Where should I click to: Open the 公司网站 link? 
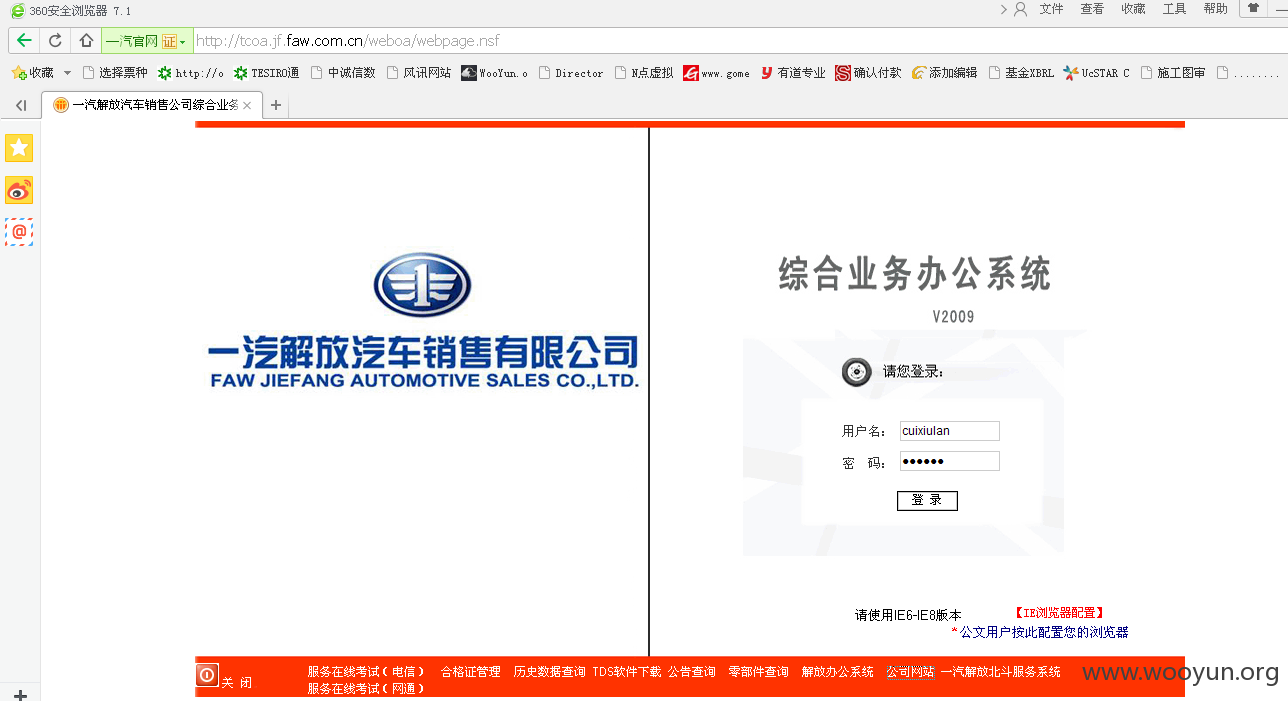click(x=910, y=672)
